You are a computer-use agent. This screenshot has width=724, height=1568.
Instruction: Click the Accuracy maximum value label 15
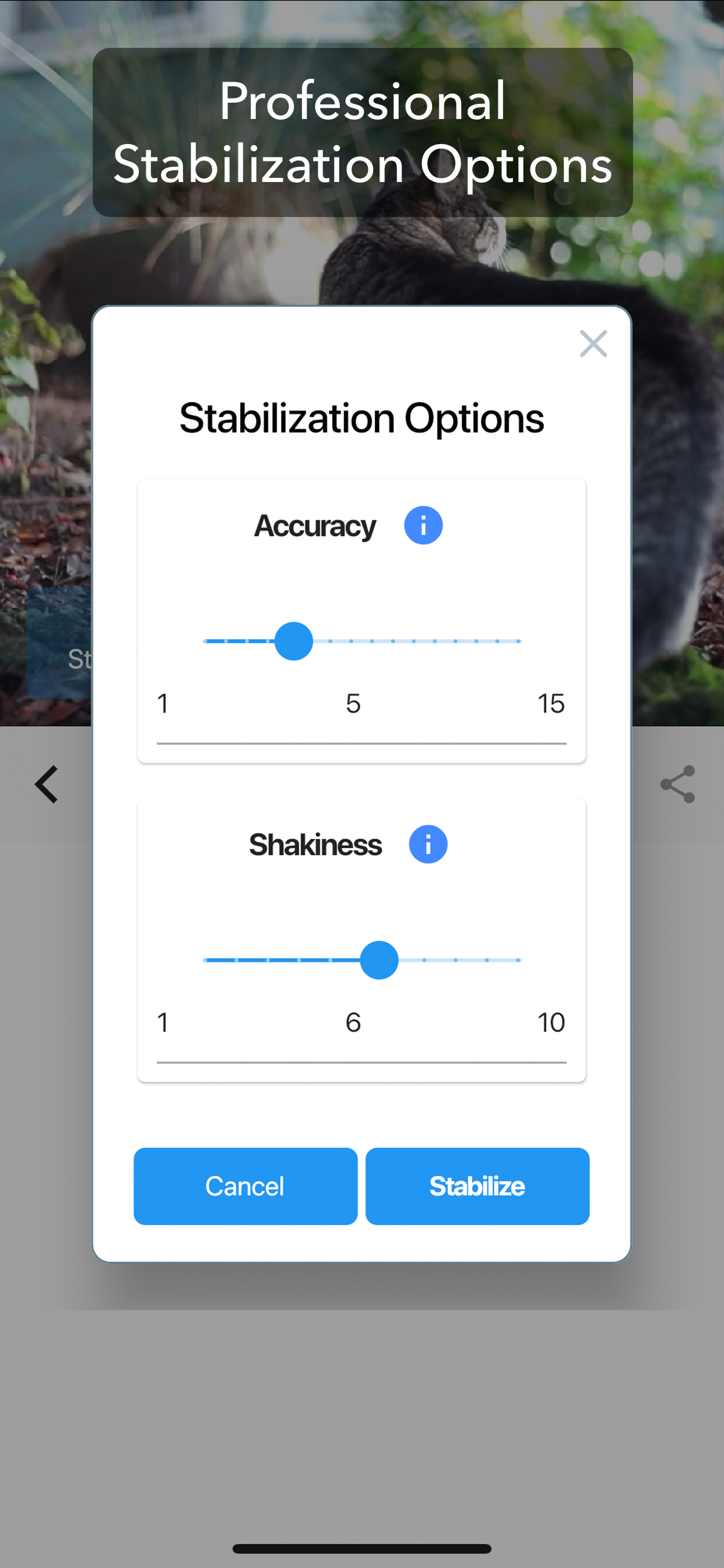tap(551, 703)
